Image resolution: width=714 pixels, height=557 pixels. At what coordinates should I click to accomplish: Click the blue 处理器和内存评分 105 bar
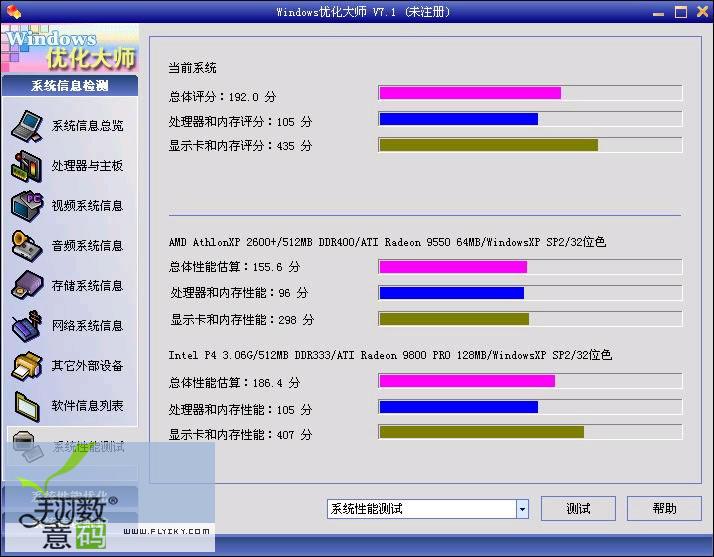point(459,119)
